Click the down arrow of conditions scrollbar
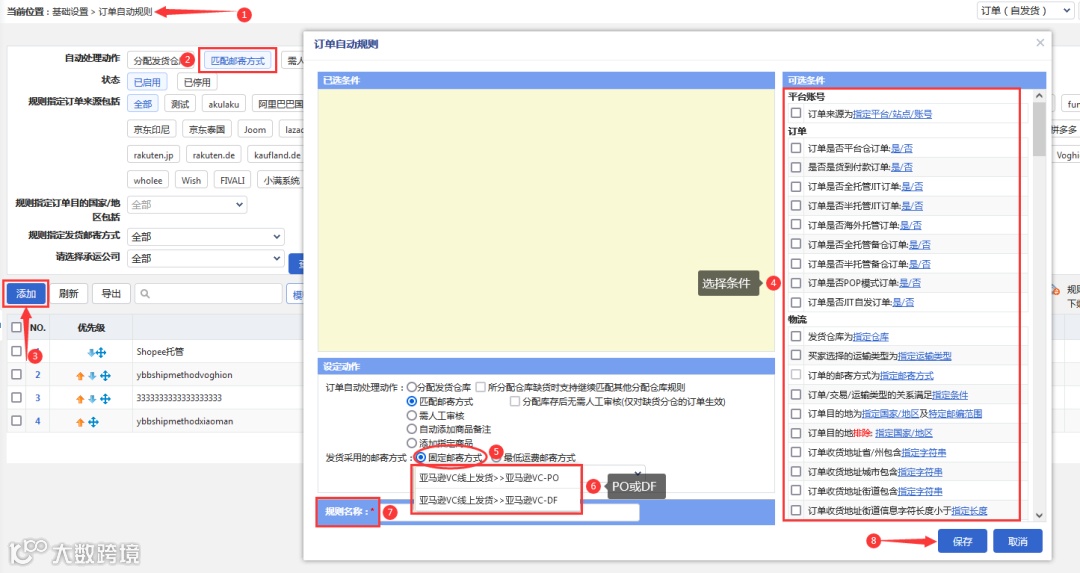Image resolution: width=1080 pixels, height=573 pixels. [x=1039, y=515]
